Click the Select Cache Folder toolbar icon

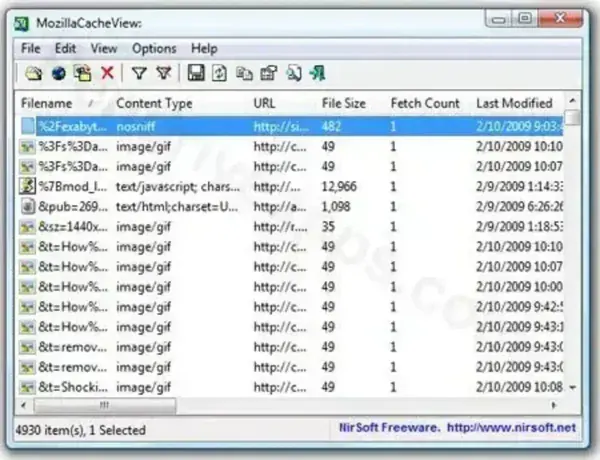[x=34, y=73]
